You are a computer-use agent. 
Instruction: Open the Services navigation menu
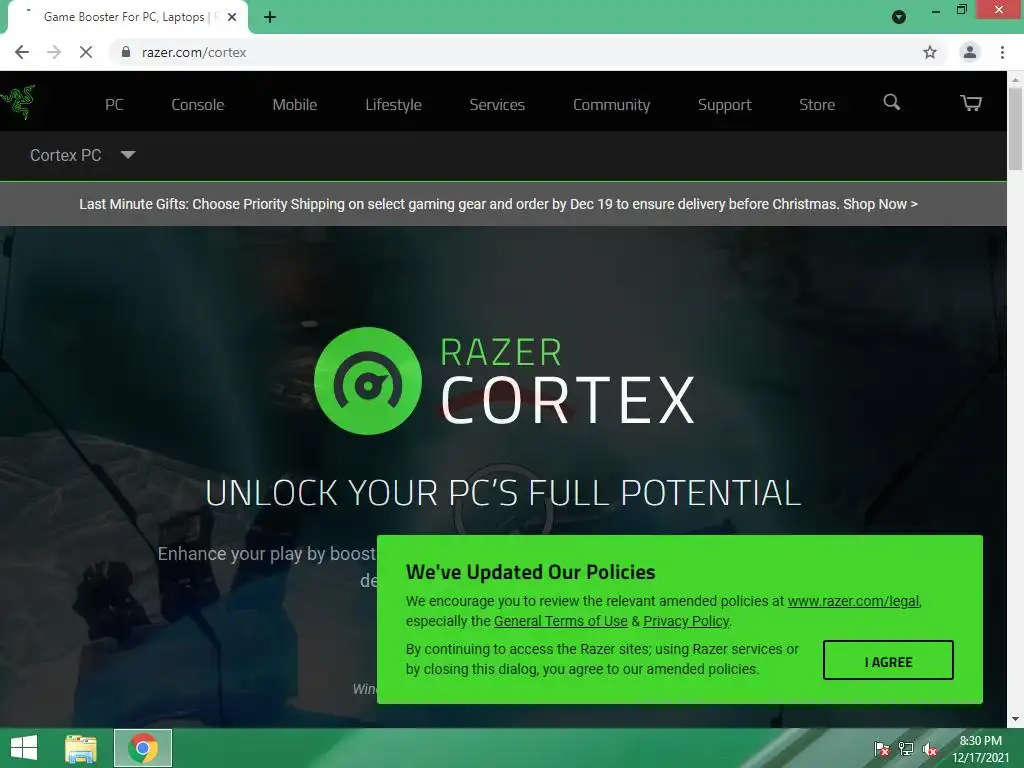point(497,104)
